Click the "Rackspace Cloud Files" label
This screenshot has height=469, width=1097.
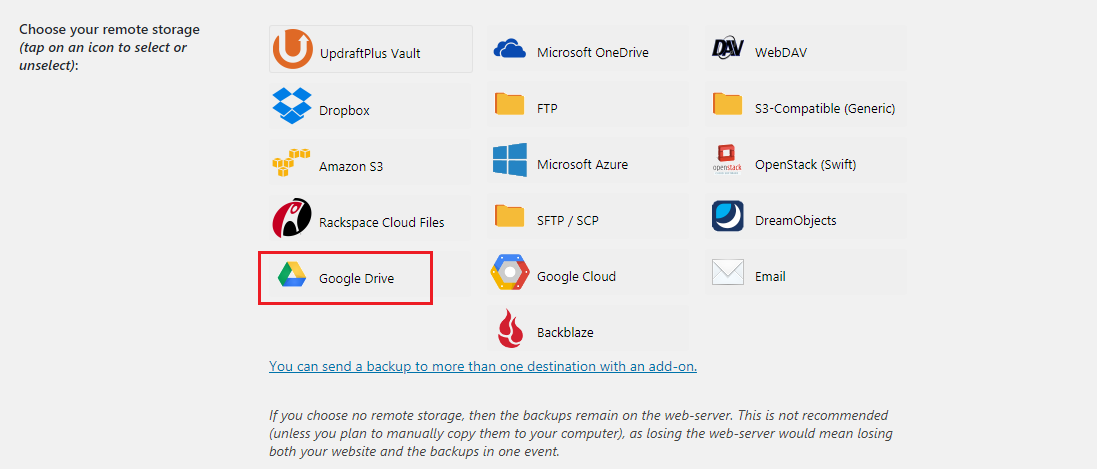pos(381,223)
